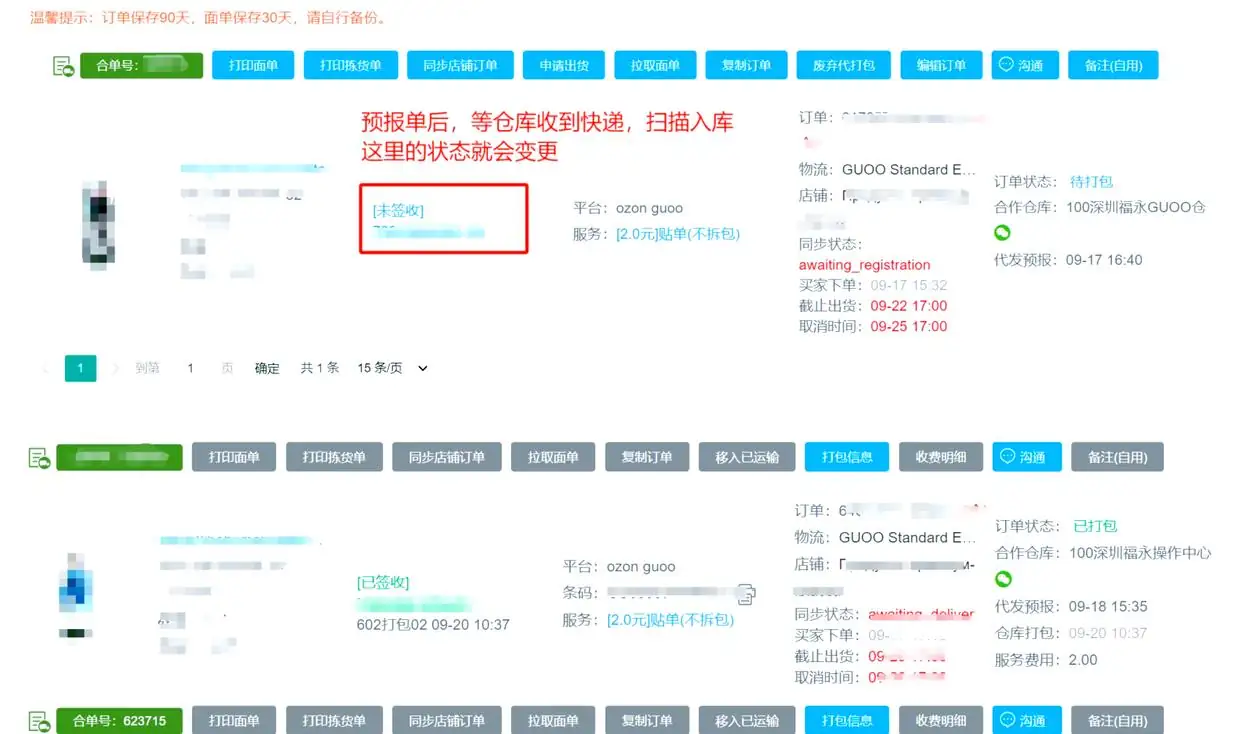
Task: Collapse pagination previous-page chevron
Action: point(44,368)
